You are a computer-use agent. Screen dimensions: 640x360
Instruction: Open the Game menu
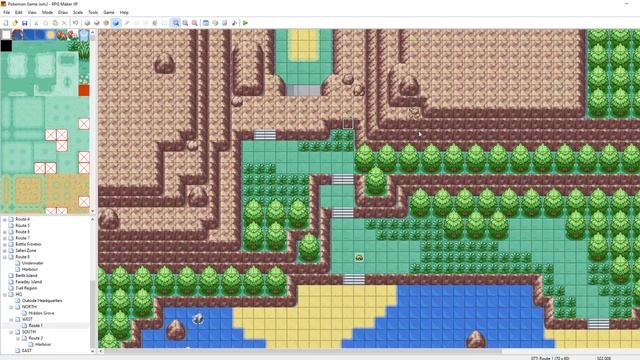[x=109, y=13]
